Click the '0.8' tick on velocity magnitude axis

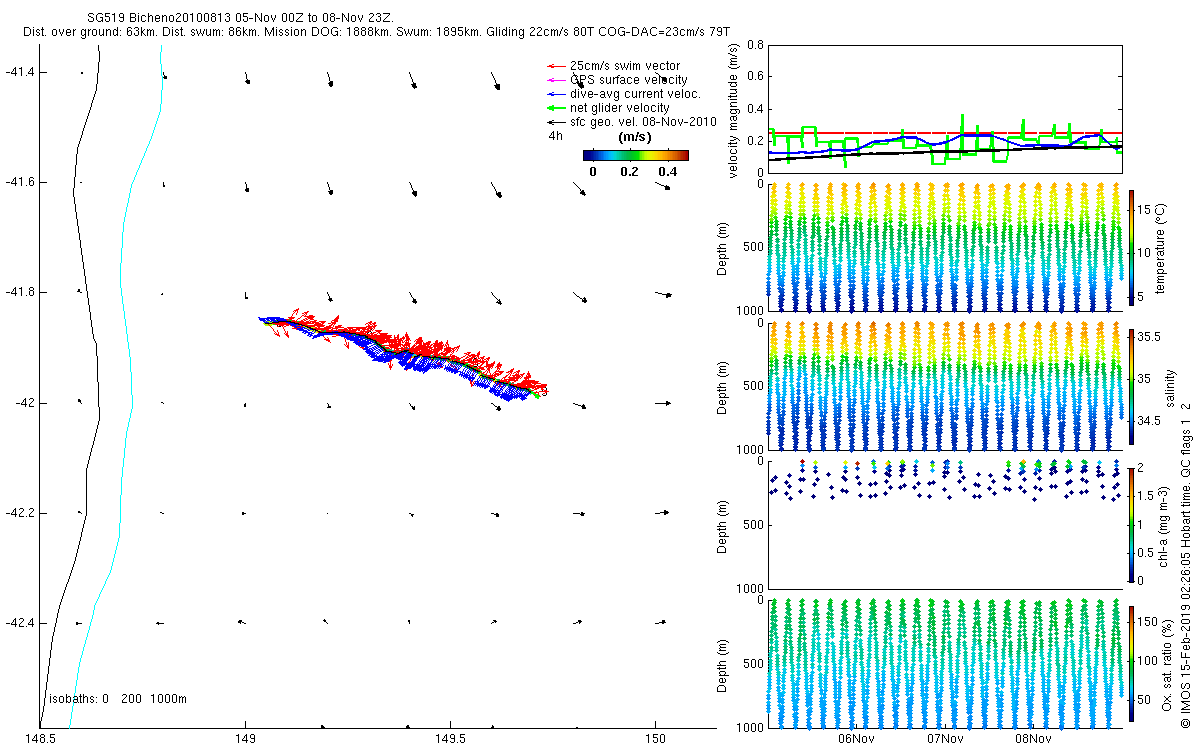pos(755,44)
